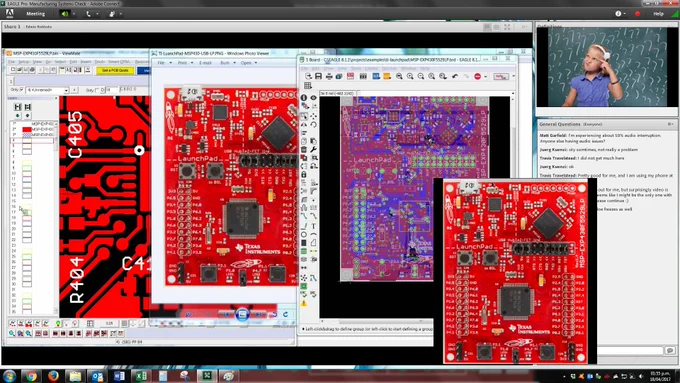The image size is (680, 383).
Task: Select the Text tool in EAGLE sidebar
Action: tap(314, 226)
